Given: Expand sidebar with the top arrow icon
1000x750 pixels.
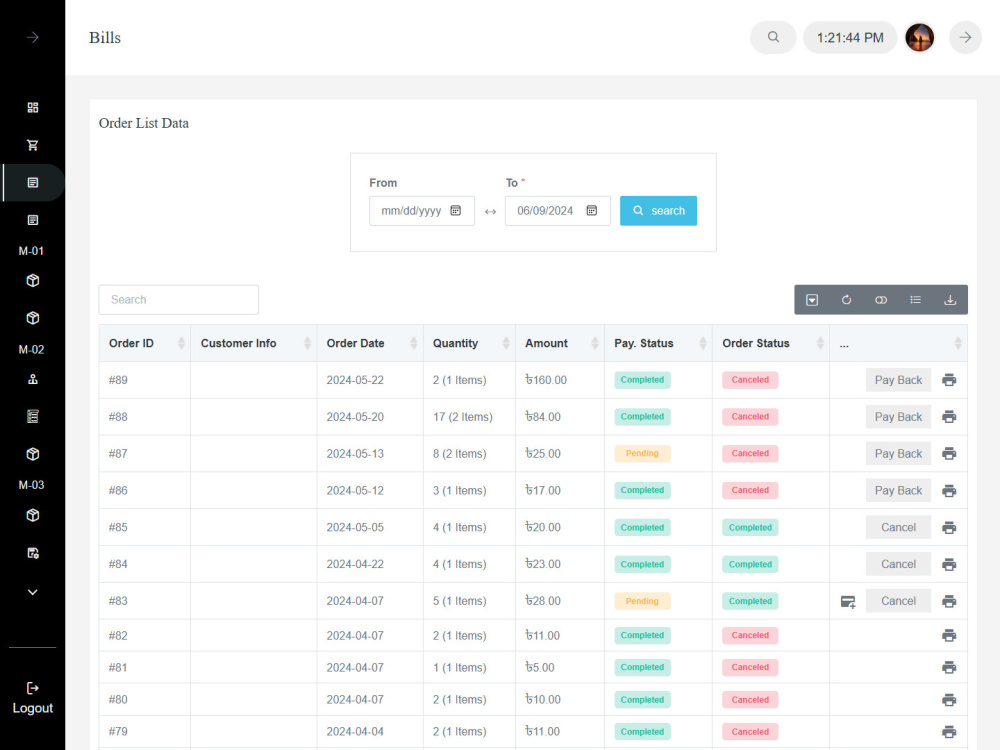Looking at the screenshot, I should pos(33,38).
